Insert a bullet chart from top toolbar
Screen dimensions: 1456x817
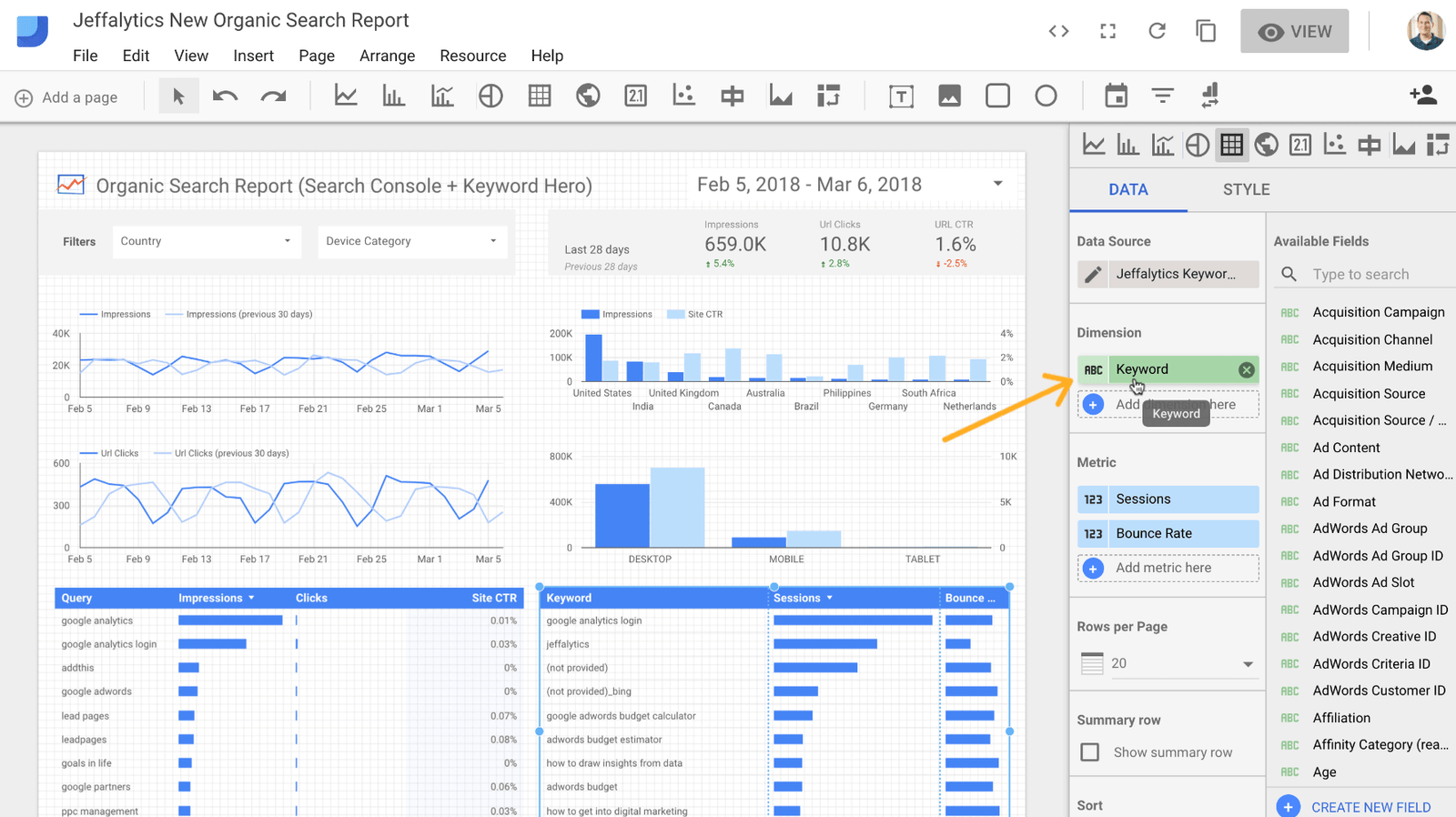[x=733, y=96]
